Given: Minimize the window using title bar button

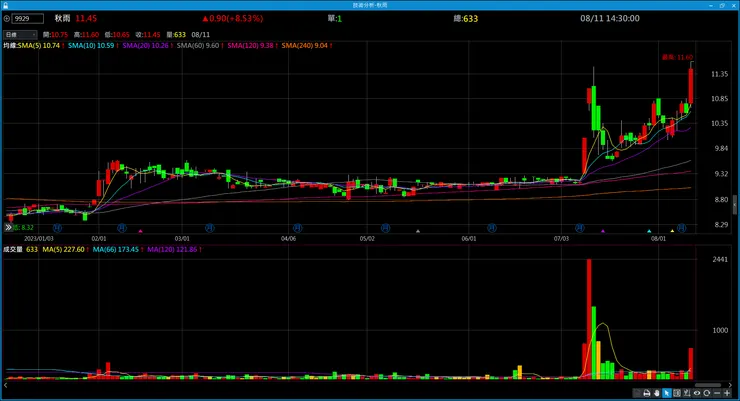Looking at the screenshot, I should pyautogui.click(x=711, y=5).
